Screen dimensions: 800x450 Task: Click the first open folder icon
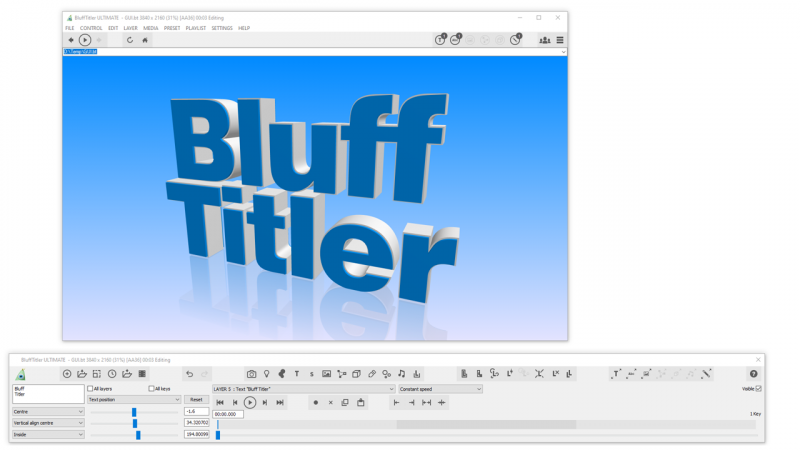coord(82,374)
